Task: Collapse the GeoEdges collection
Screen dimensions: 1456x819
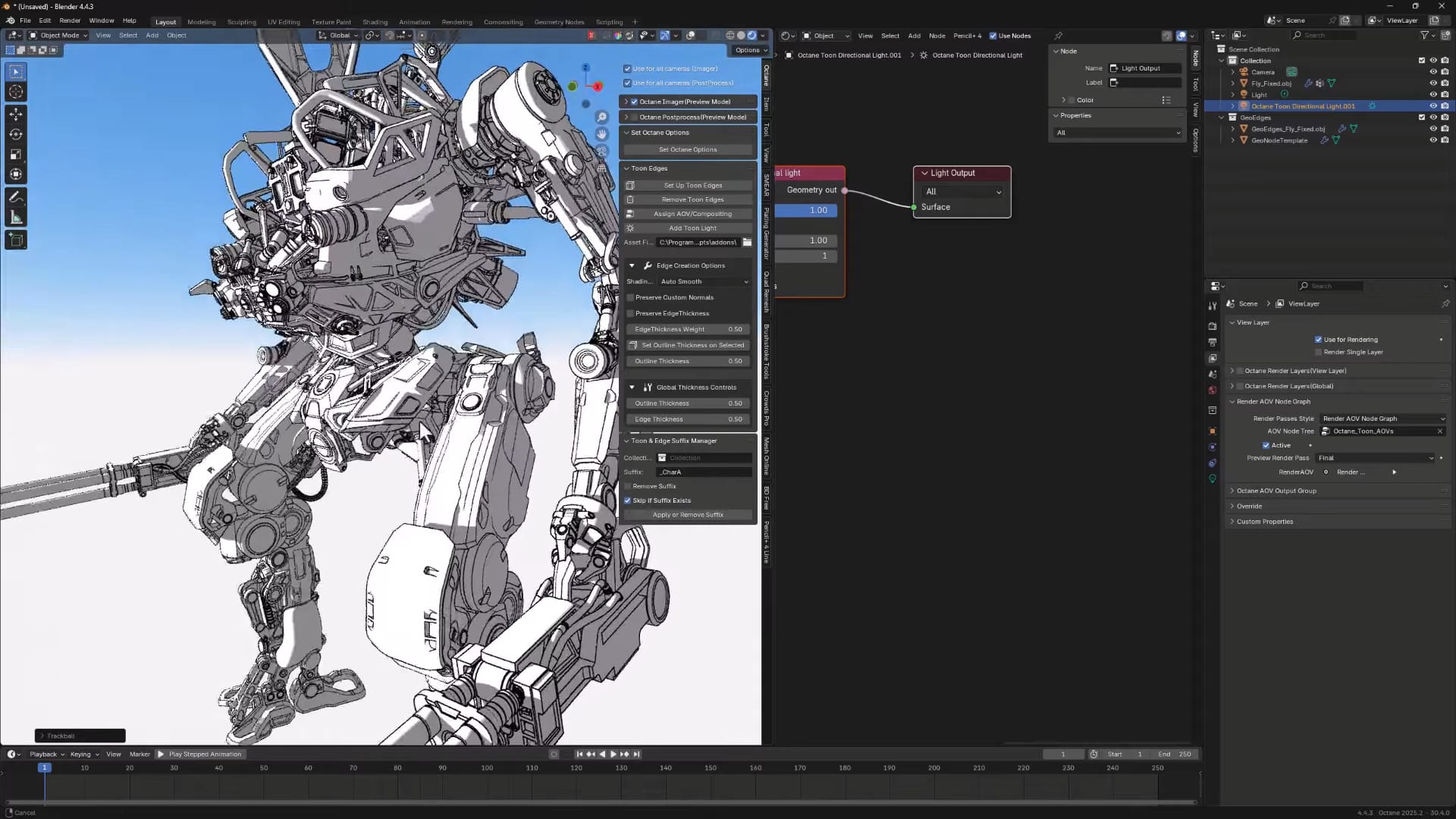Action: 1222,118
